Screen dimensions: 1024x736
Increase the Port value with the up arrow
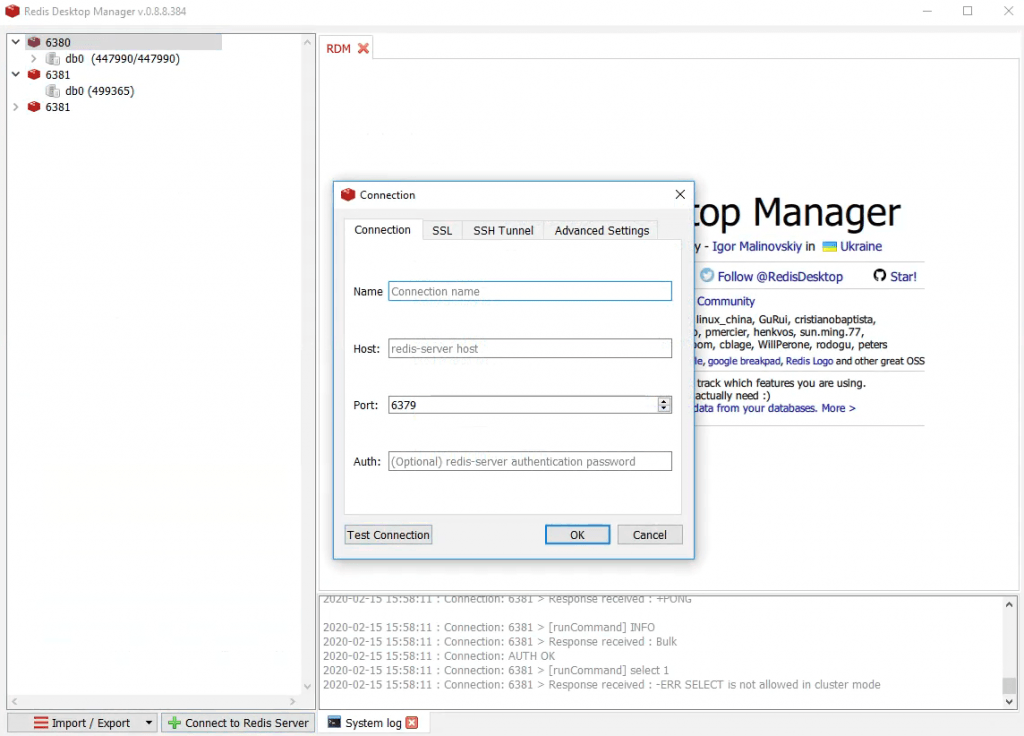tap(664, 401)
